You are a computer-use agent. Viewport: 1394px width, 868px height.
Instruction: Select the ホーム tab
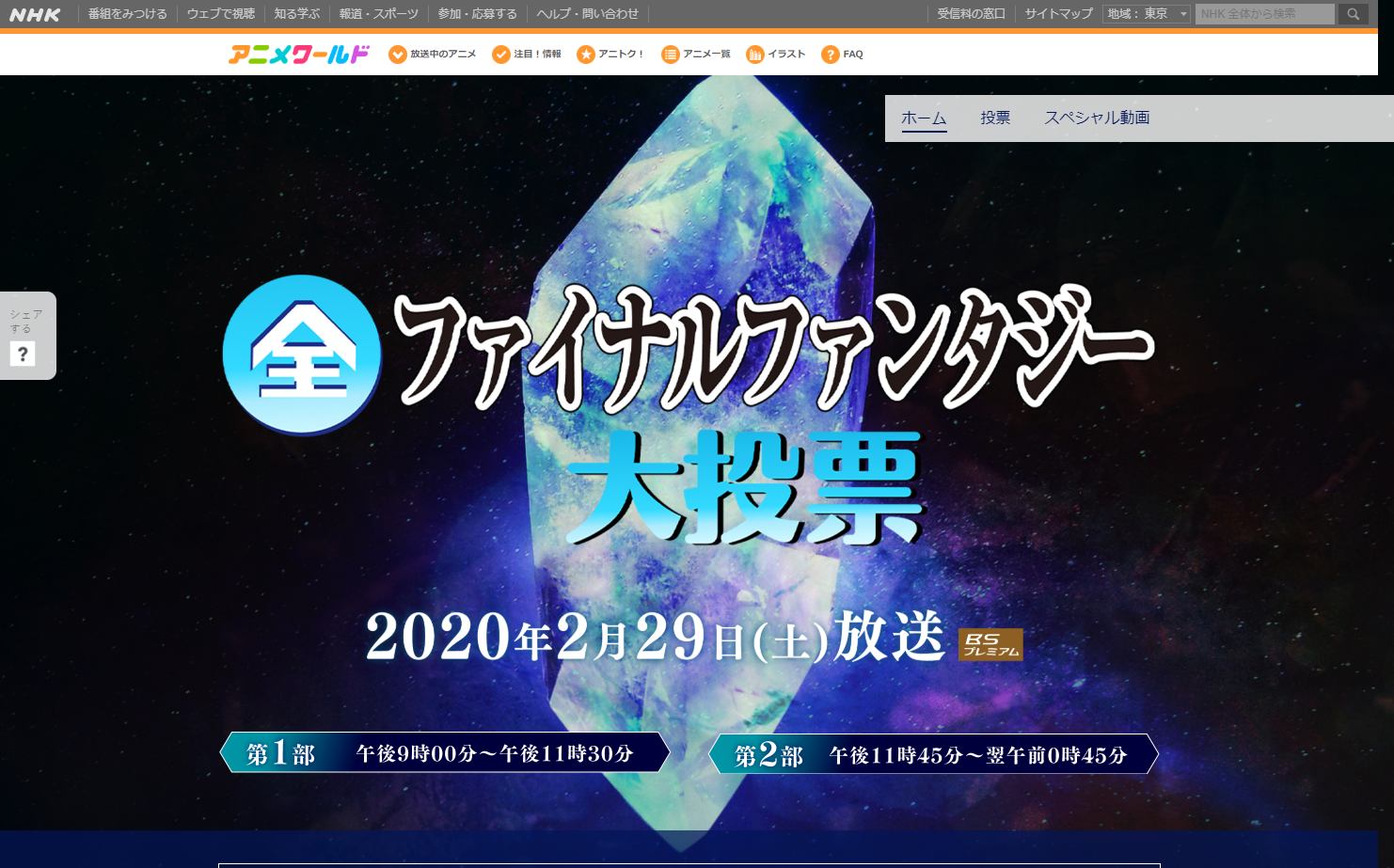click(x=924, y=118)
